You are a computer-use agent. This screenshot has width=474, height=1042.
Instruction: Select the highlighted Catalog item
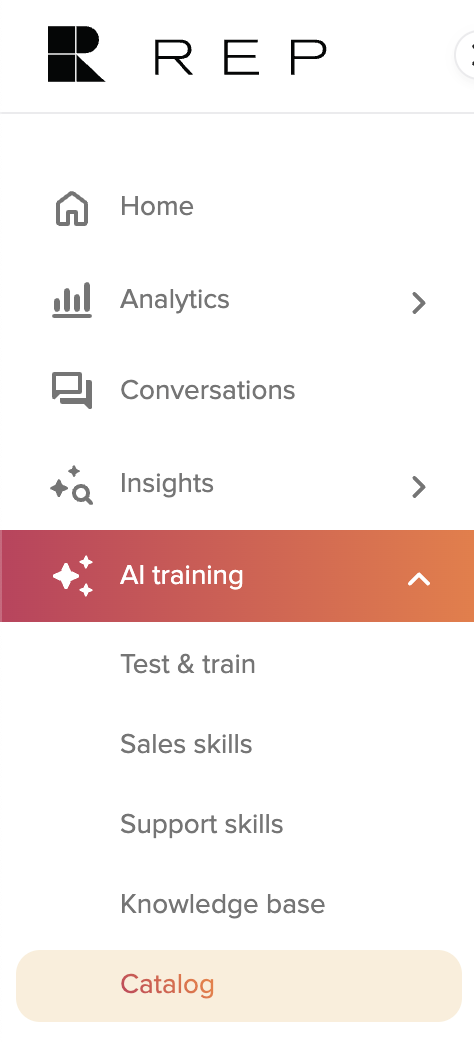pos(239,986)
